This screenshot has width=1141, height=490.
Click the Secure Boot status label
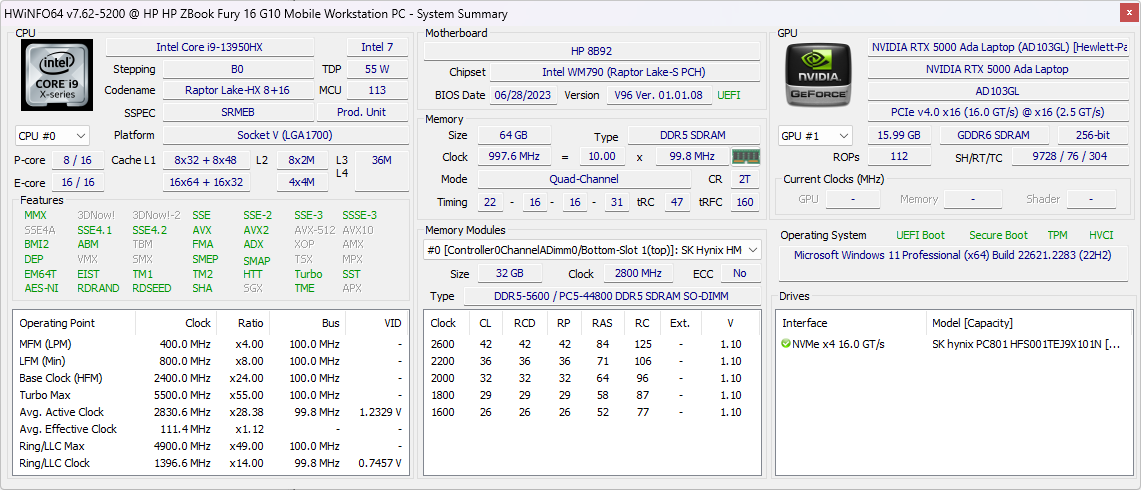(998, 235)
